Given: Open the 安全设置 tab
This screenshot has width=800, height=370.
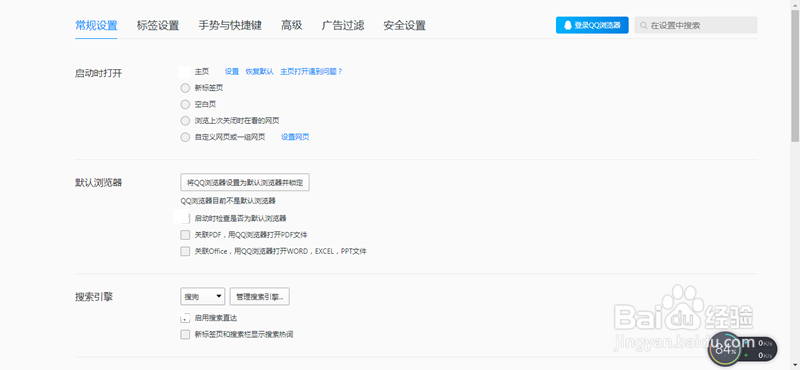Looking at the screenshot, I should coord(404,26).
